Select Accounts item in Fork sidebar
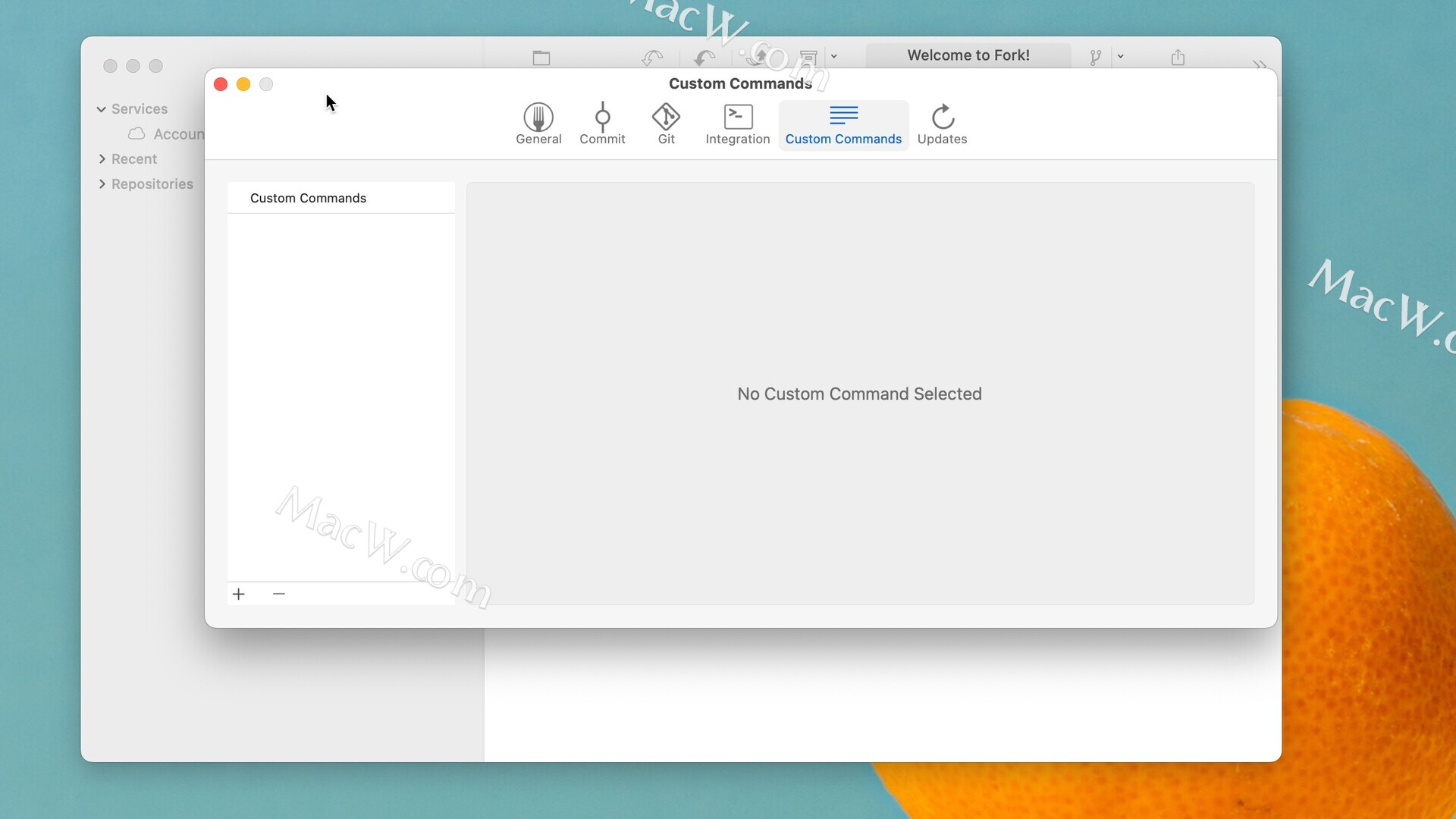1456x819 pixels. click(x=167, y=134)
